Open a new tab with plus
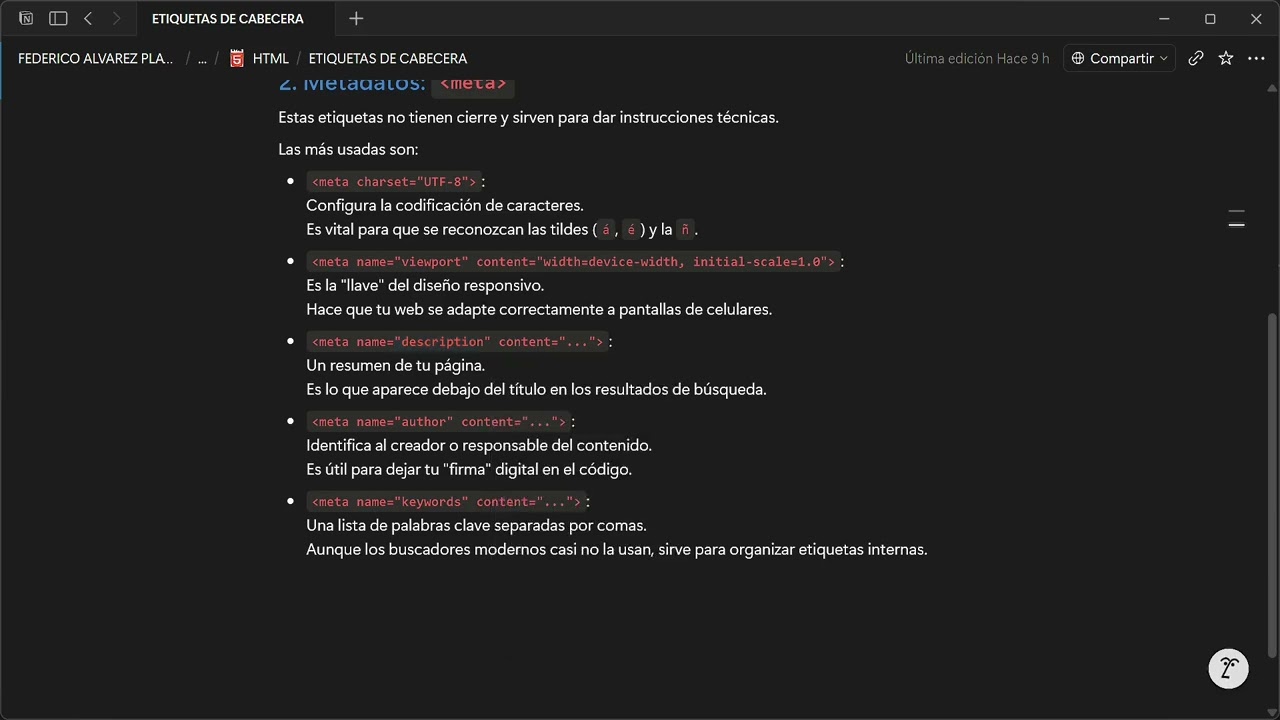This screenshot has width=1280, height=720. [356, 18]
